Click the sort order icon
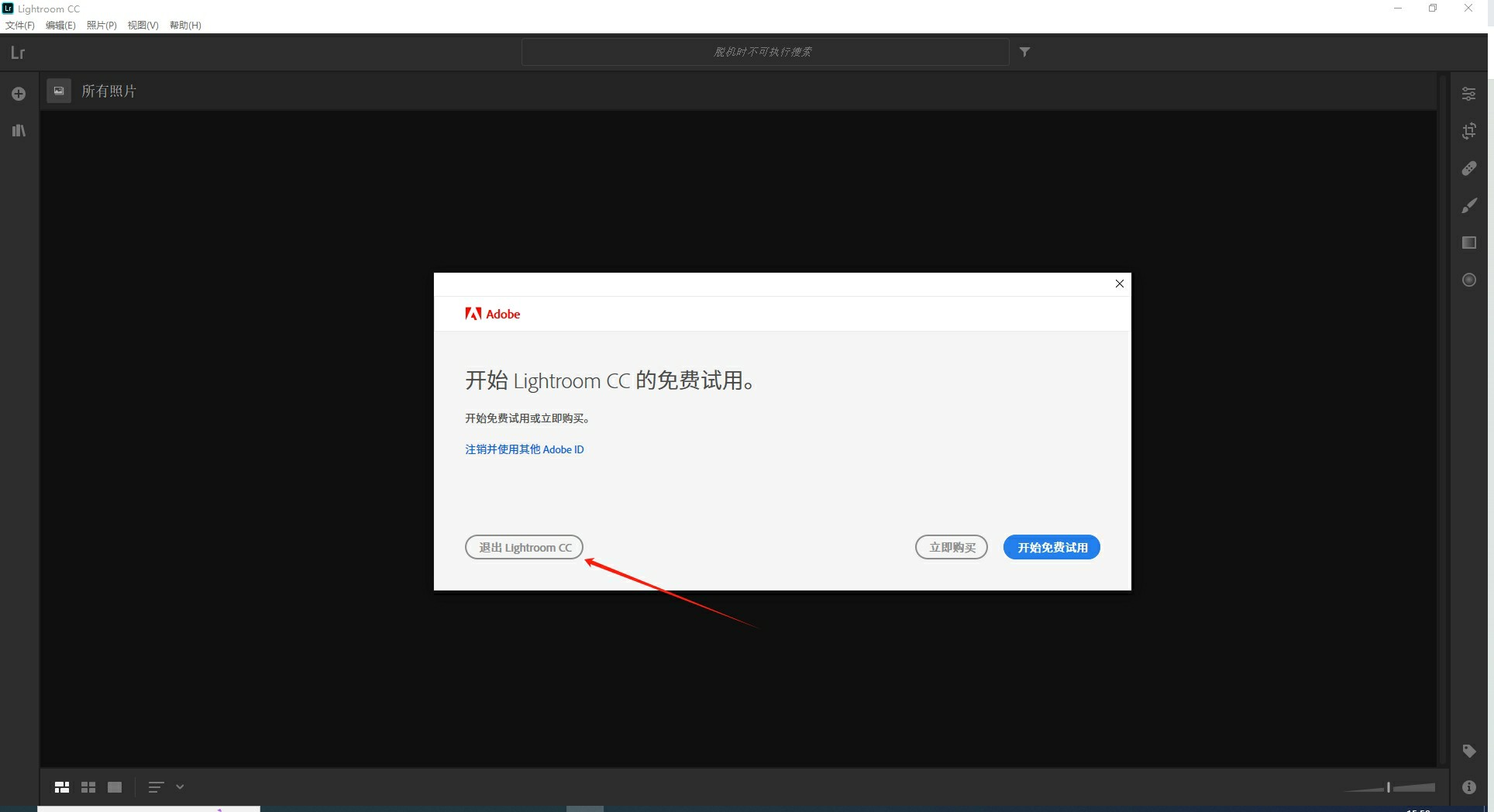The height and width of the screenshot is (812, 1494). (x=156, y=787)
